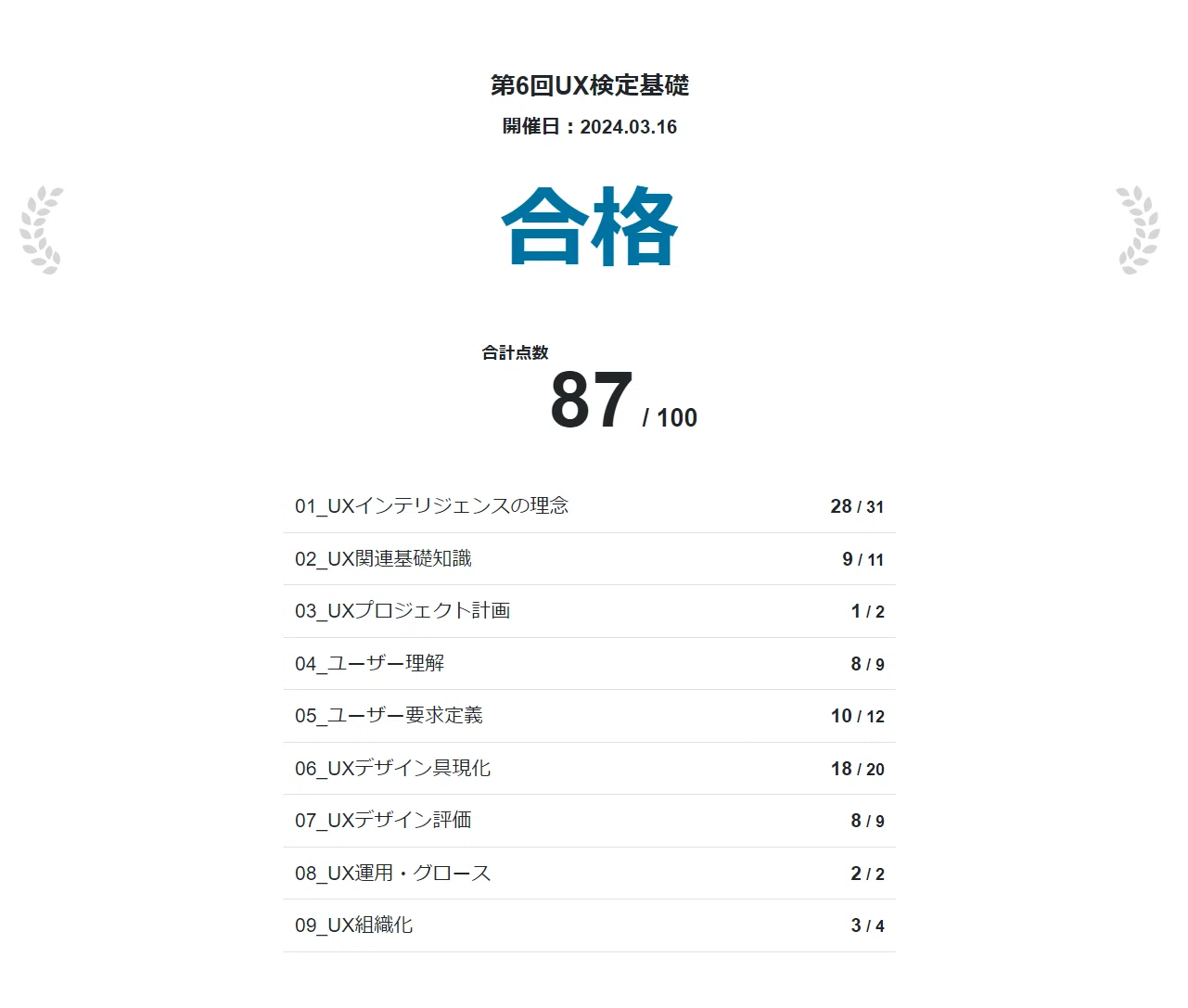
Task: Select the score 3 / 4
Action: click(x=867, y=925)
